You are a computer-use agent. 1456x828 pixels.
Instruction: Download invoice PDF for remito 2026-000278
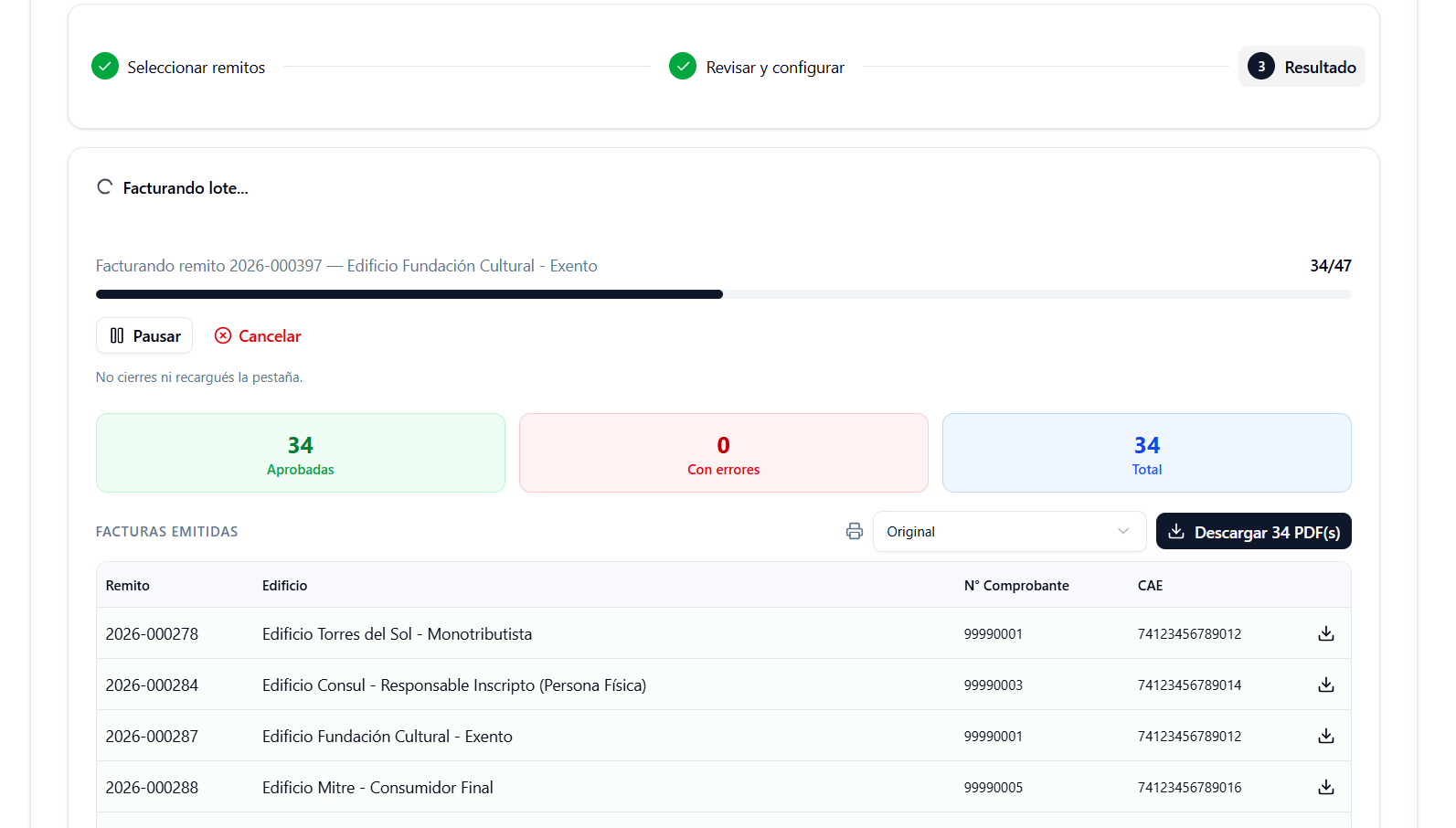(1326, 633)
